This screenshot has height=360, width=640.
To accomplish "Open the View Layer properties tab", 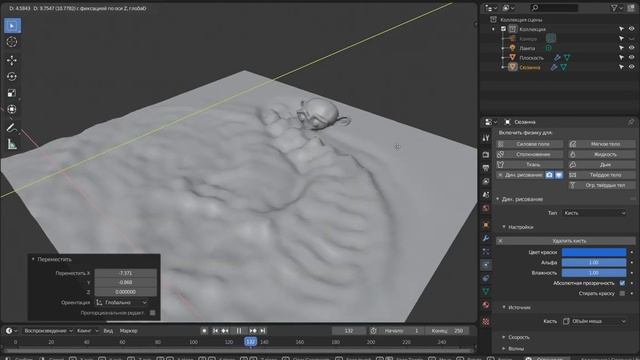I will pos(486,181).
